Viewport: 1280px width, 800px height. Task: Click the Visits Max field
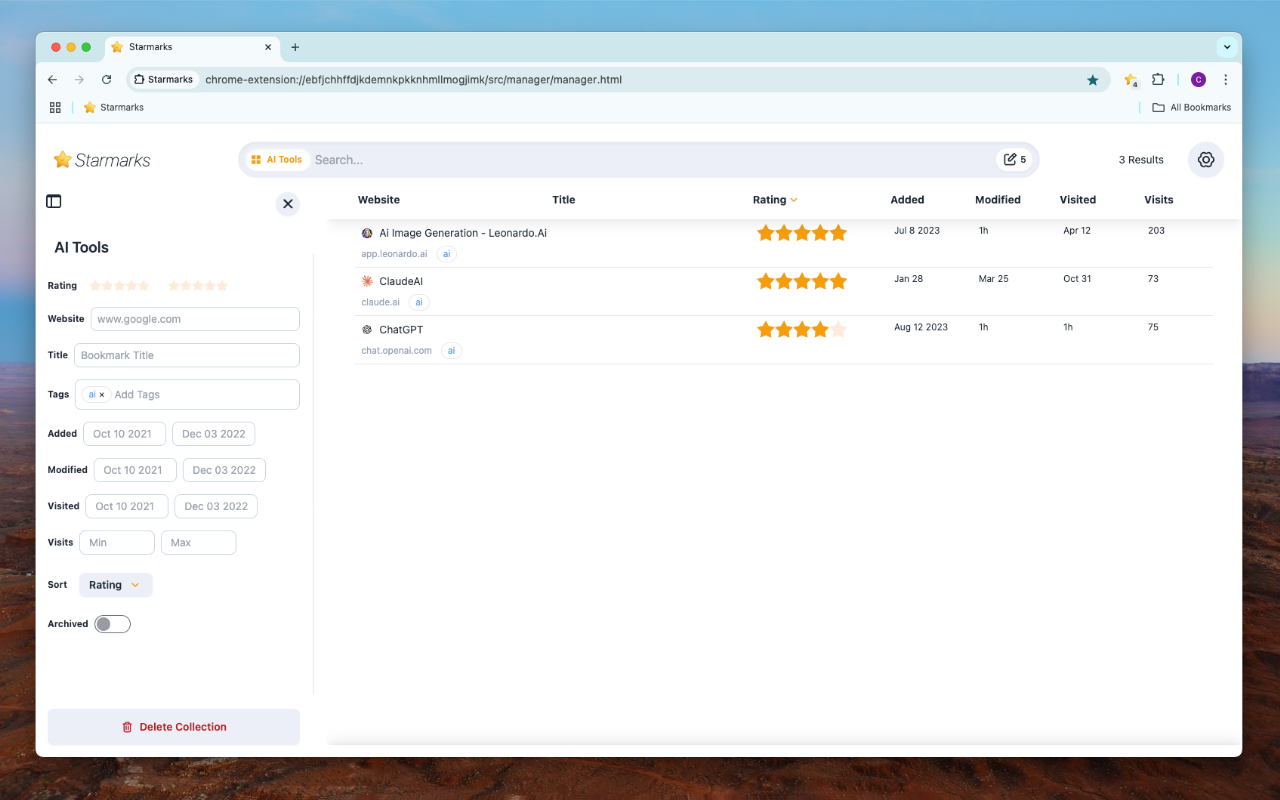click(x=198, y=543)
